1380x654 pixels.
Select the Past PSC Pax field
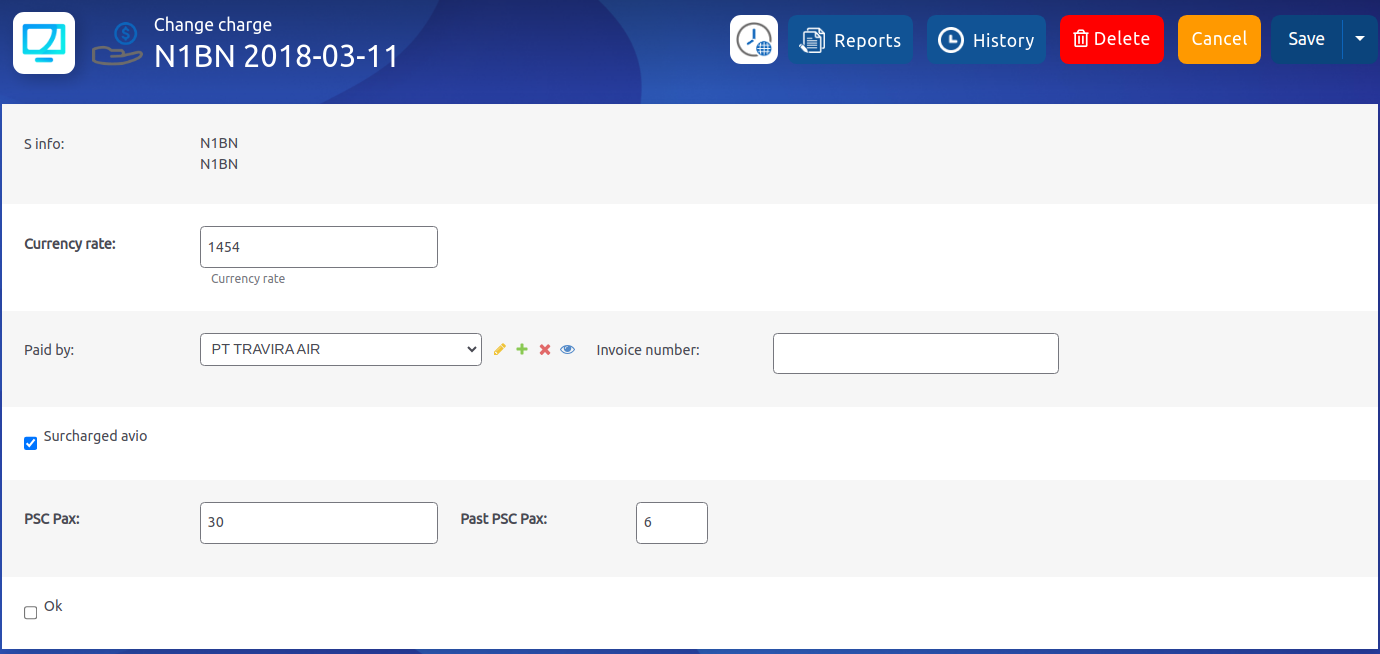pyautogui.click(x=671, y=523)
